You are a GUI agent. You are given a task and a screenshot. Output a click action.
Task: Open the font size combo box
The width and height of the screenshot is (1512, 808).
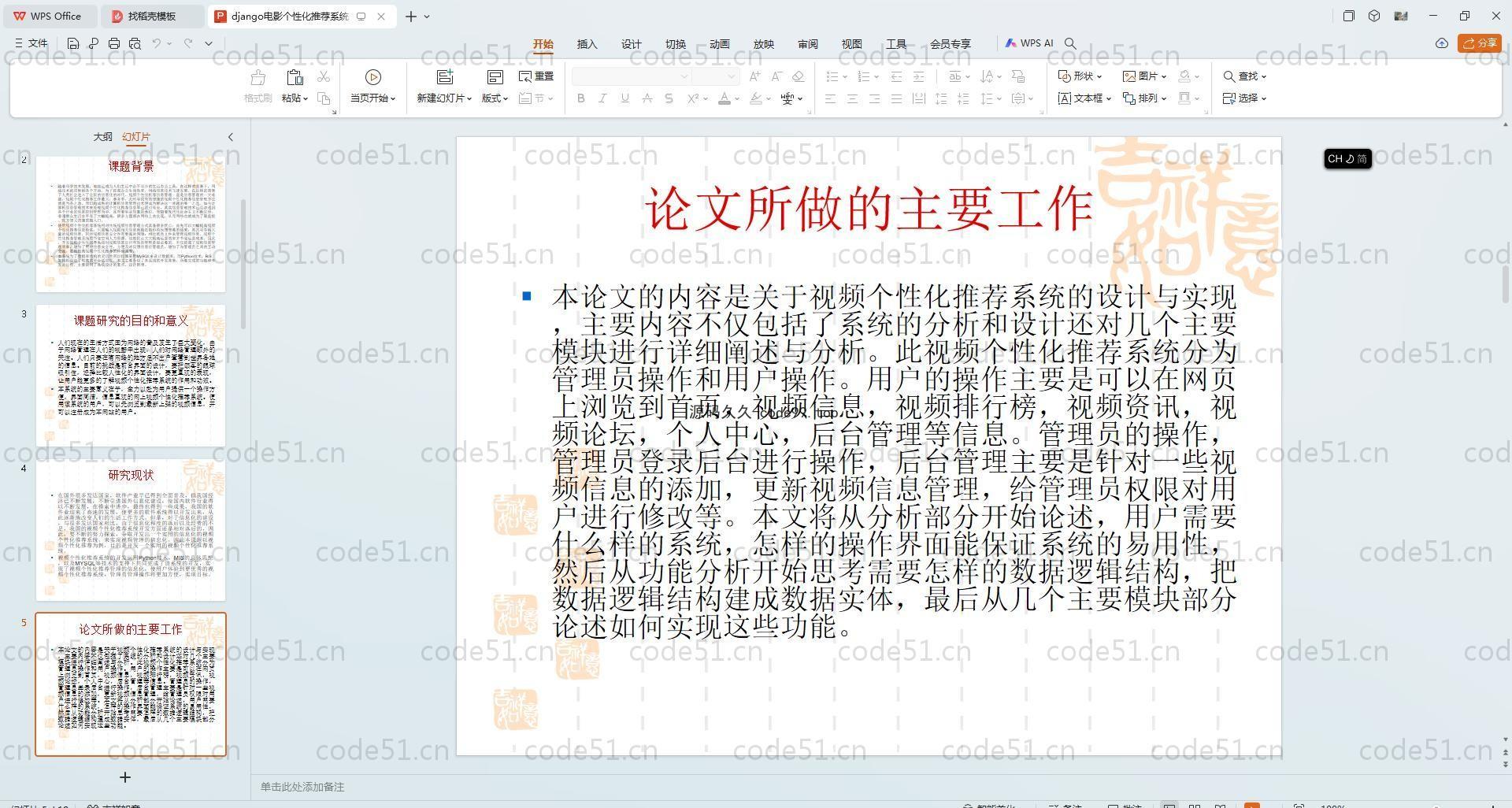coord(716,76)
